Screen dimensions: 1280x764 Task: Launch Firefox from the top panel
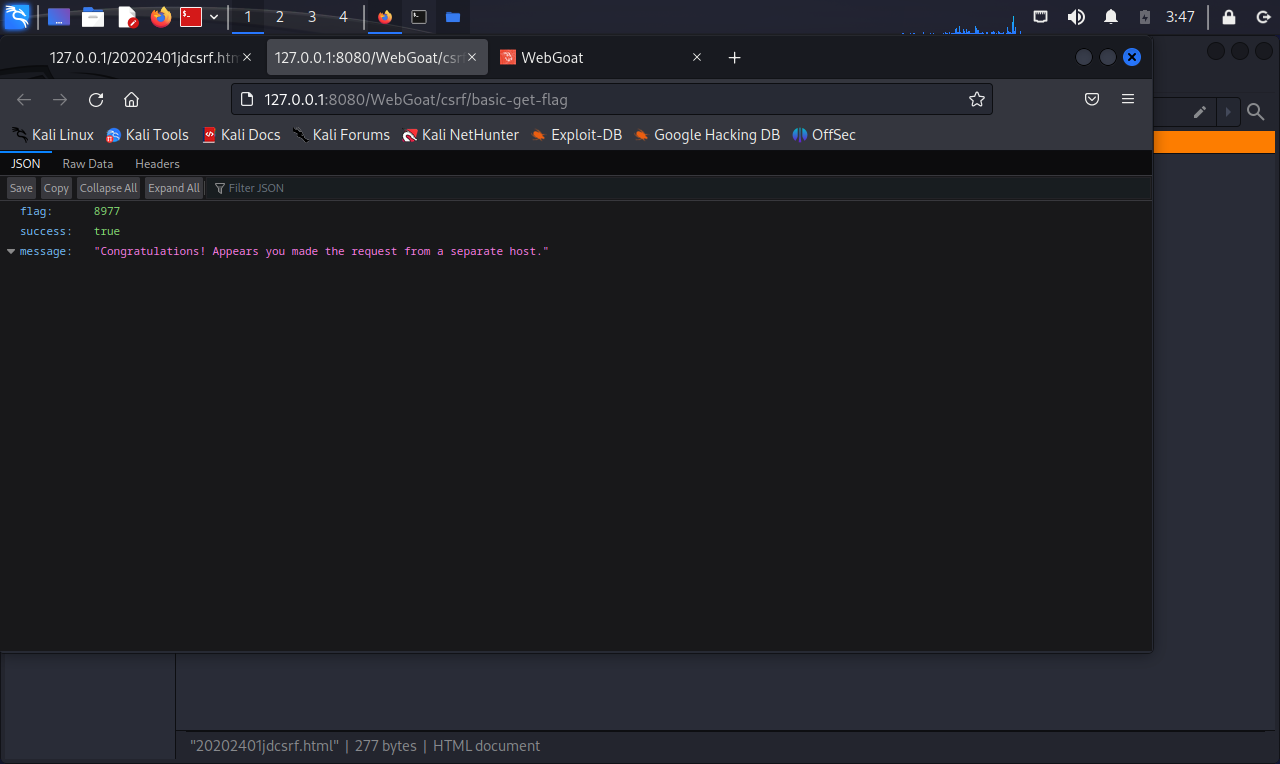(161, 17)
